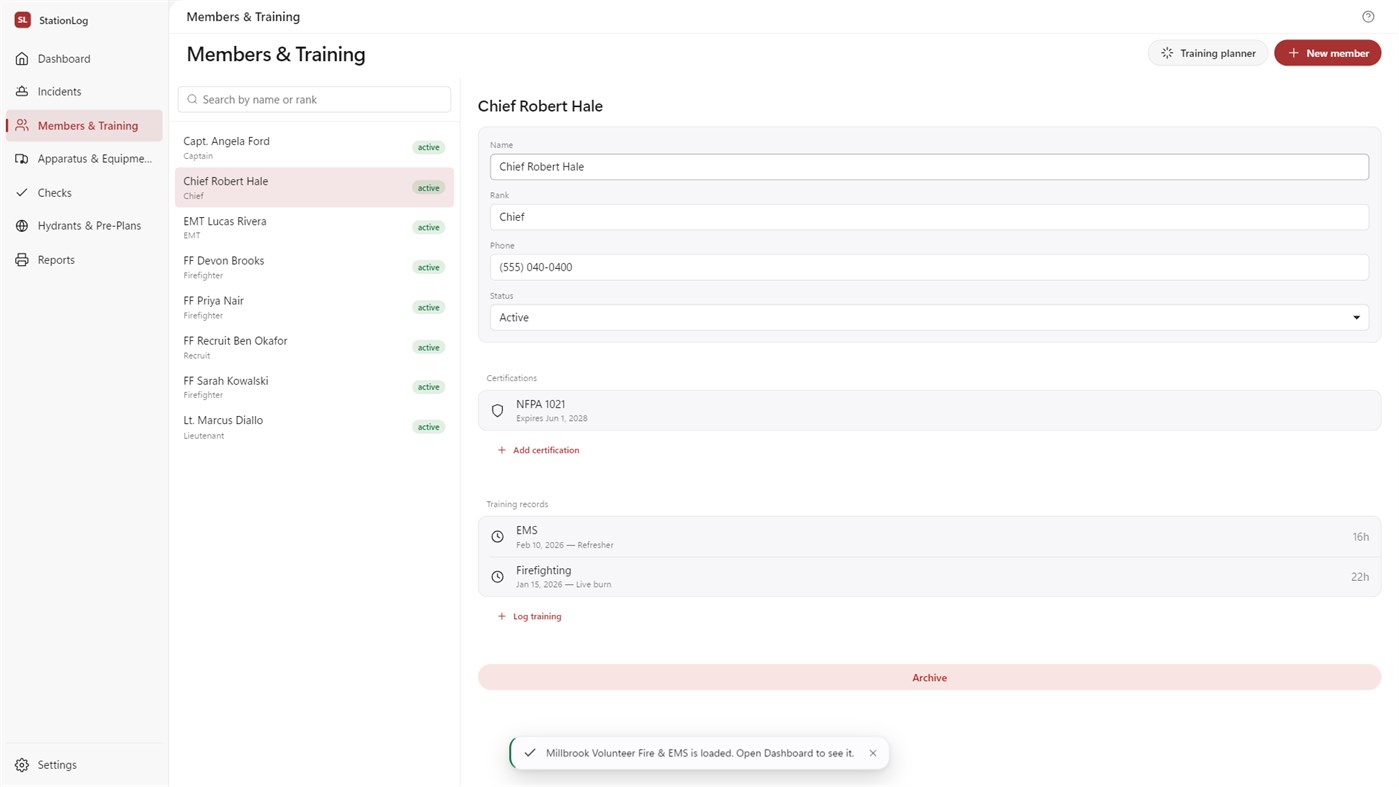Image resolution: width=1399 pixels, height=787 pixels.
Task: Open Hydrants & Pre-Plans
Action: pos(84,226)
